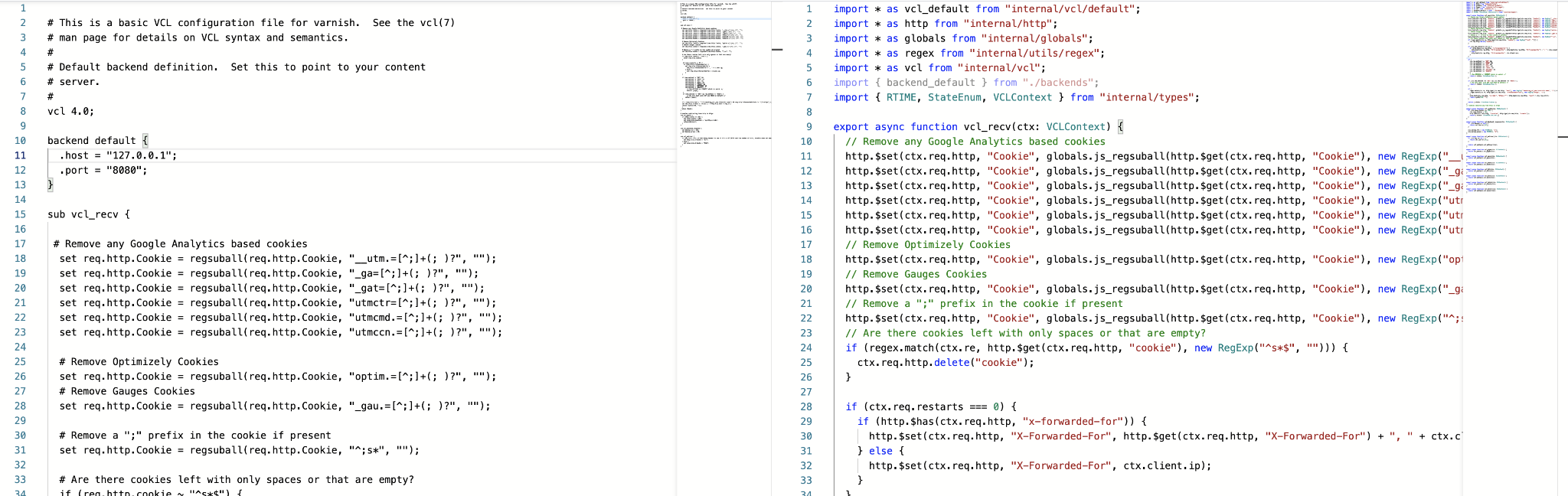The height and width of the screenshot is (496, 1568).
Task: Click right pane '// Remove Gauges Cookies' comment
Action: pos(916,274)
